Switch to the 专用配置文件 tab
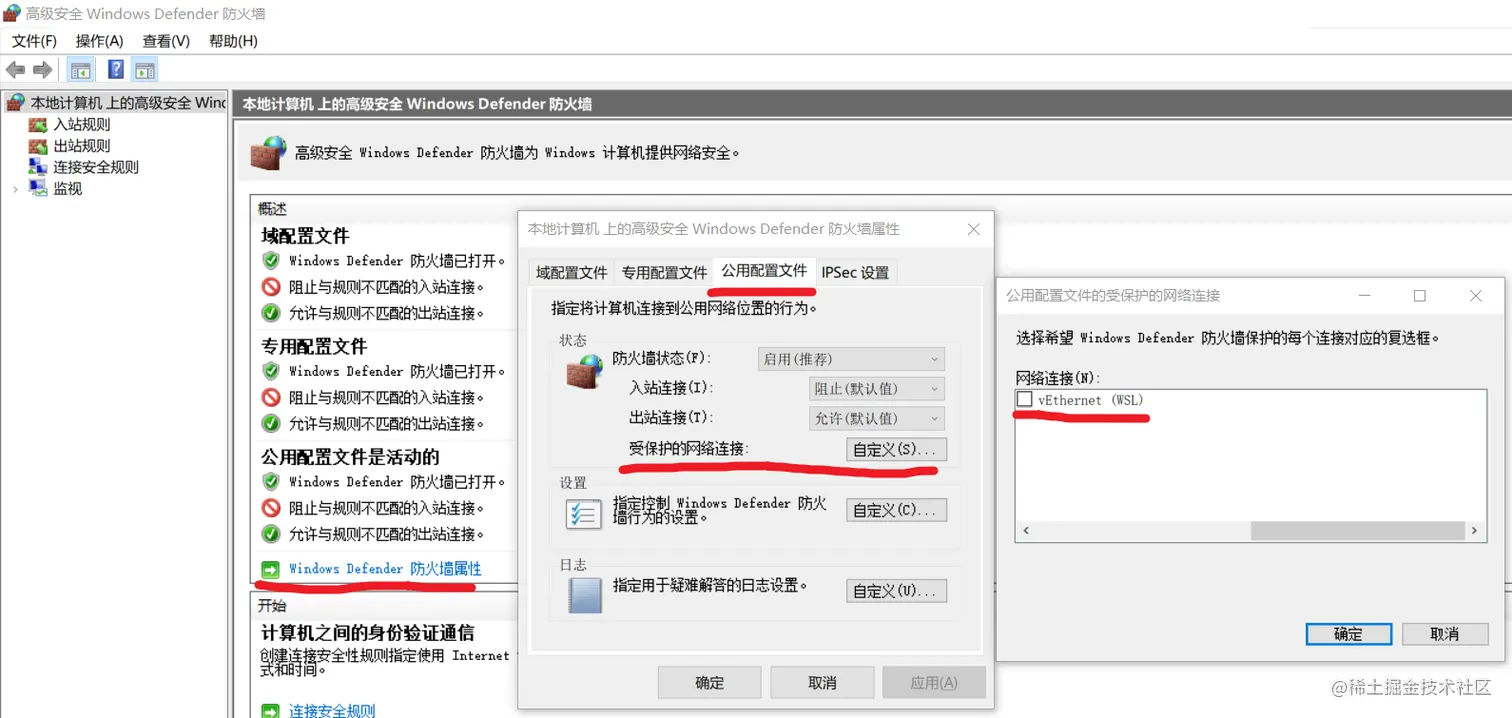This screenshot has height=718, width=1512. point(664,272)
